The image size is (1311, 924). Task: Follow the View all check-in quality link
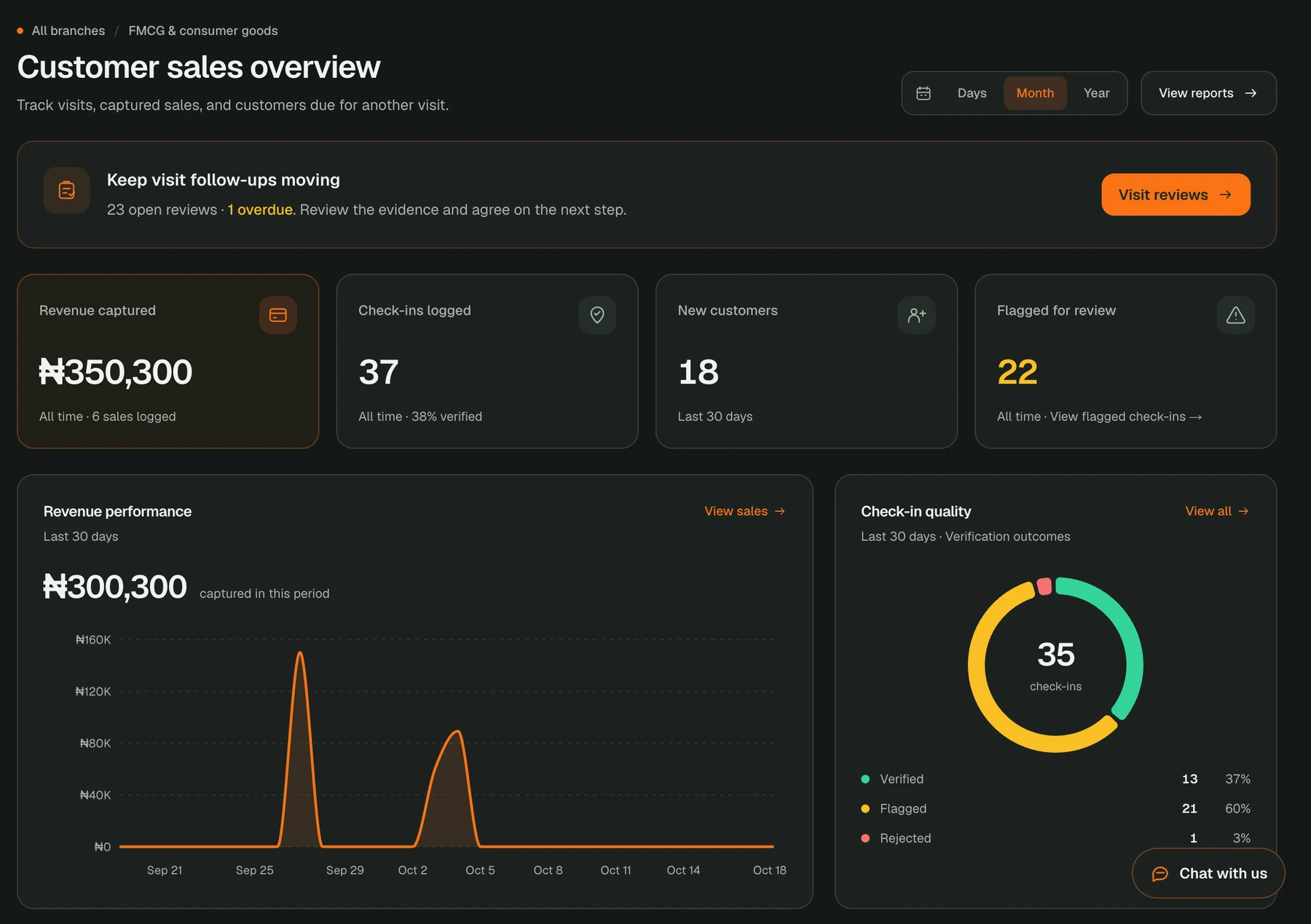[x=1217, y=511]
